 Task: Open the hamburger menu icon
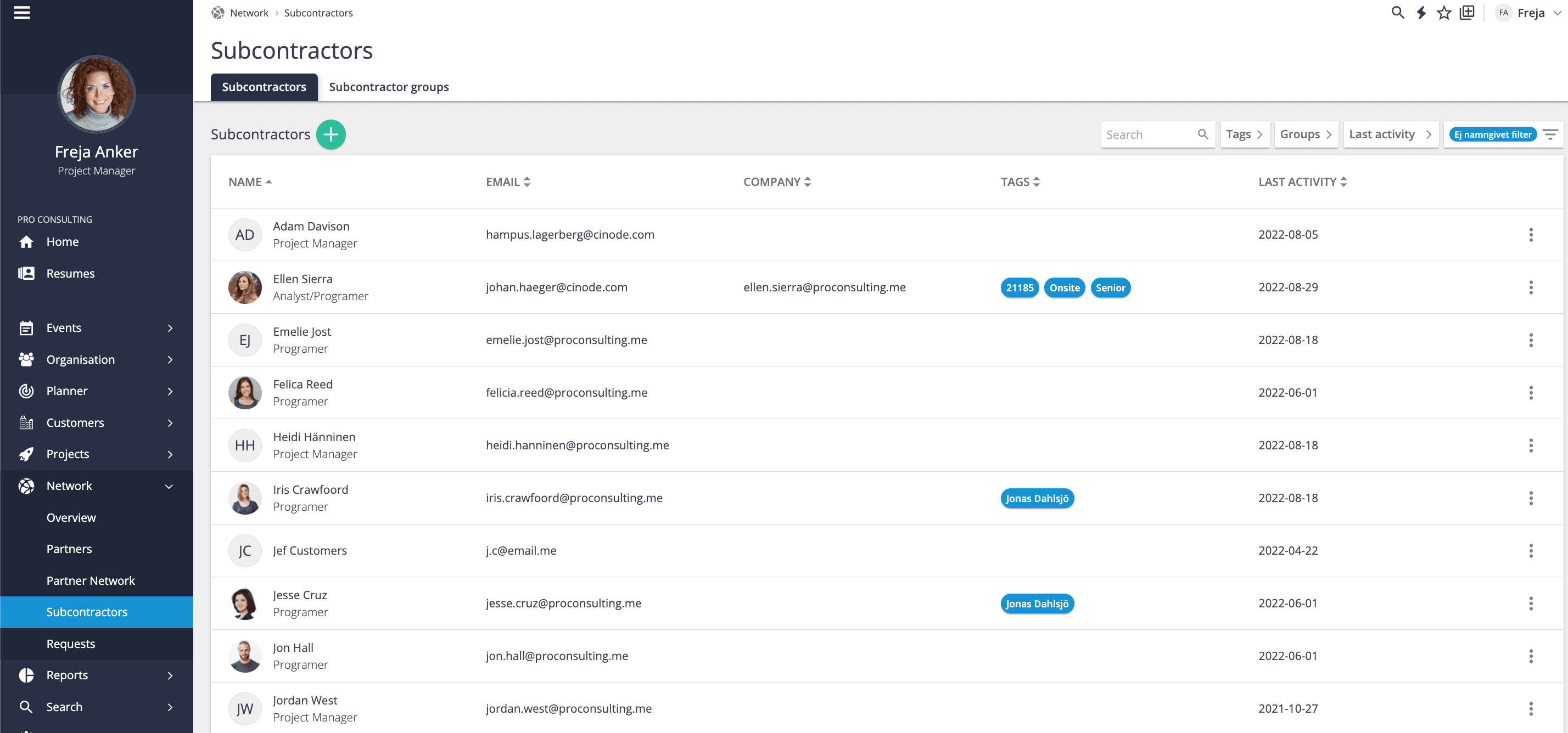(x=22, y=13)
